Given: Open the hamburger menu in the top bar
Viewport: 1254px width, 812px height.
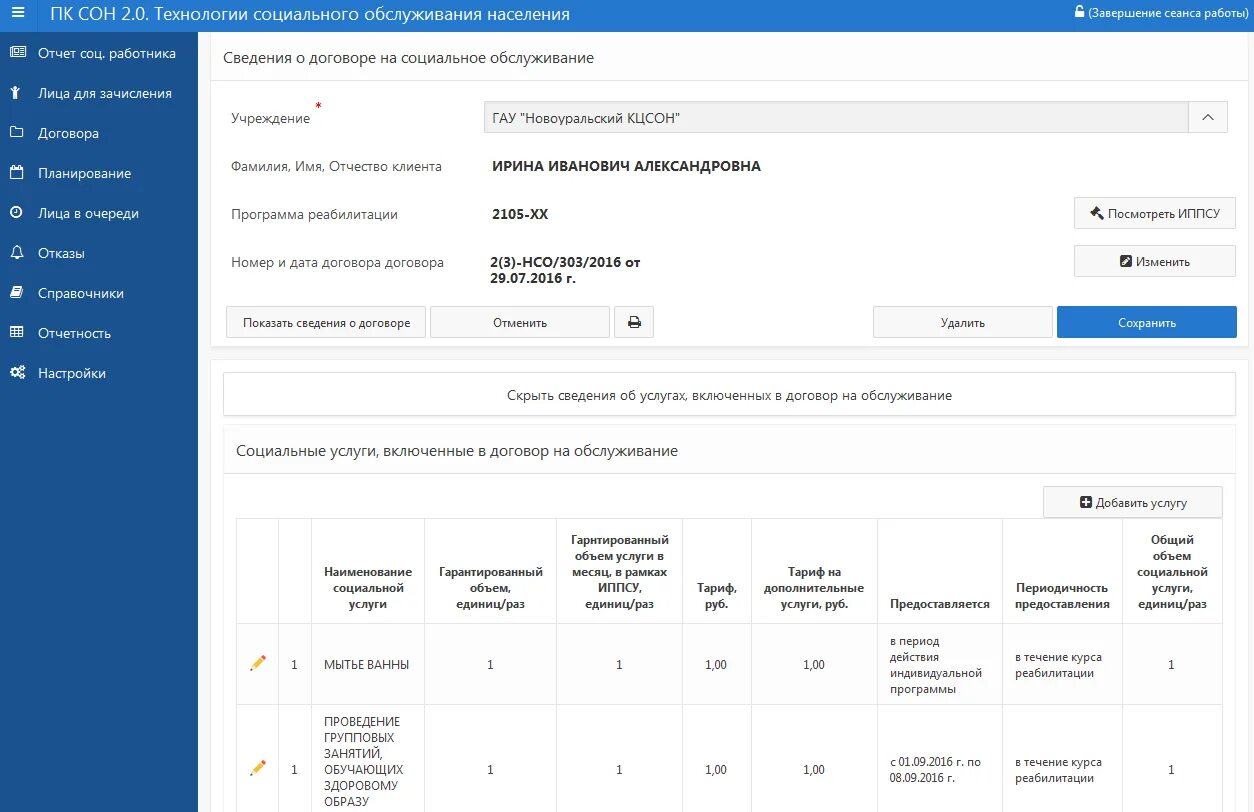Looking at the screenshot, I should [17, 14].
